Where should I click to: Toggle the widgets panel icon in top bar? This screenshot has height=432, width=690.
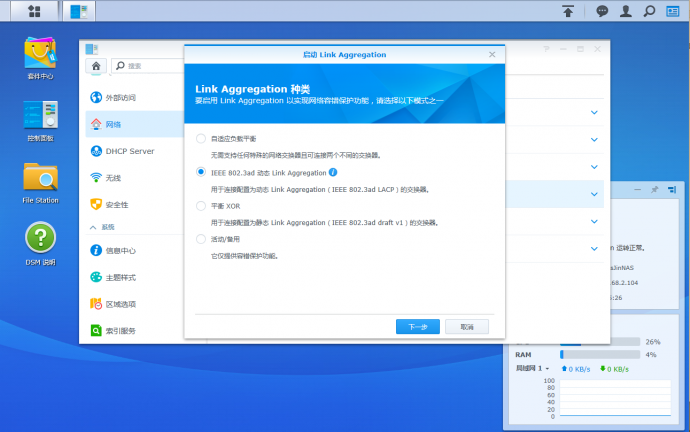[672, 11]
